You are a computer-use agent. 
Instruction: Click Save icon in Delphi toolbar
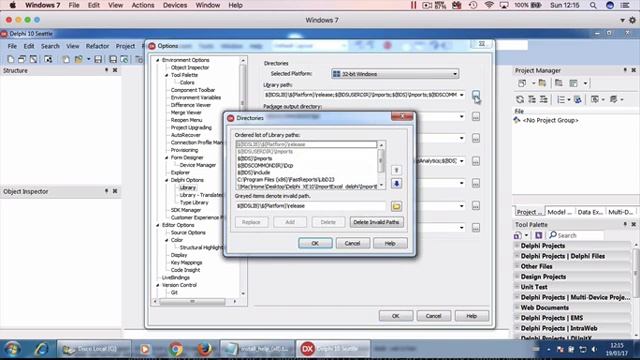tap(98, 60)
